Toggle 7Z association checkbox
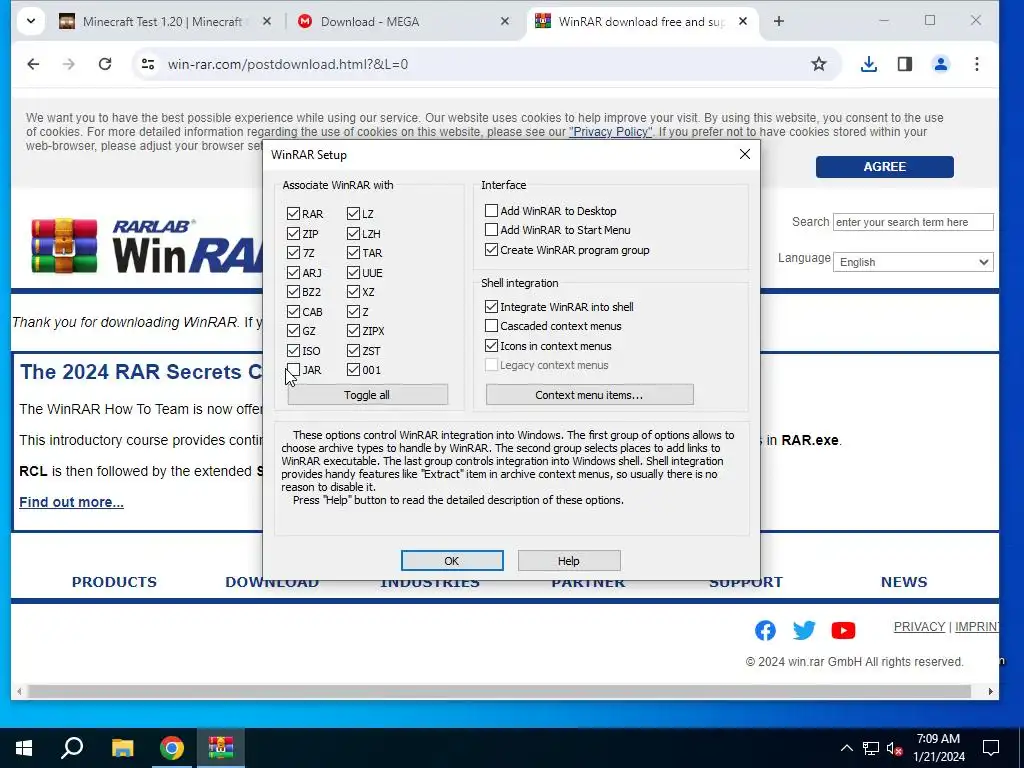The height and width of the screenshot is (768, 1024). coord(293,253)
